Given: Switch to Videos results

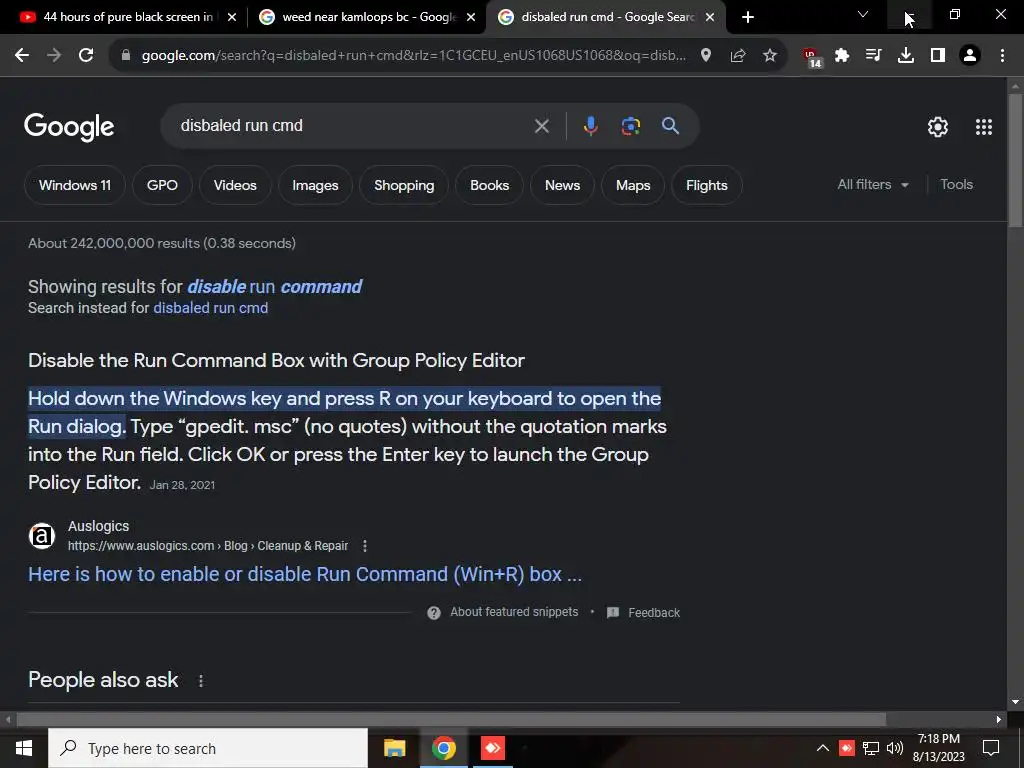Looking at the screenshot, I should (x=235, y=185).
